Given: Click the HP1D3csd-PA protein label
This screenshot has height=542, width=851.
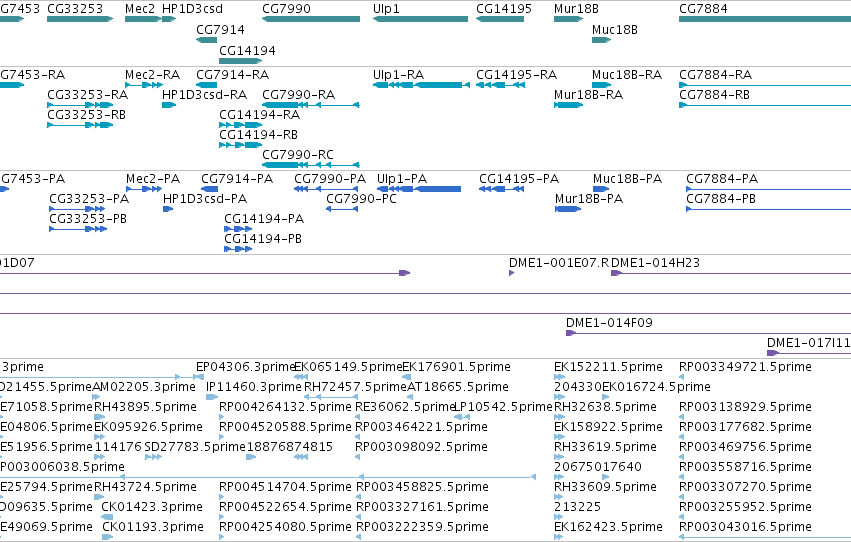Looking at the screenshot, I should 205,199.
